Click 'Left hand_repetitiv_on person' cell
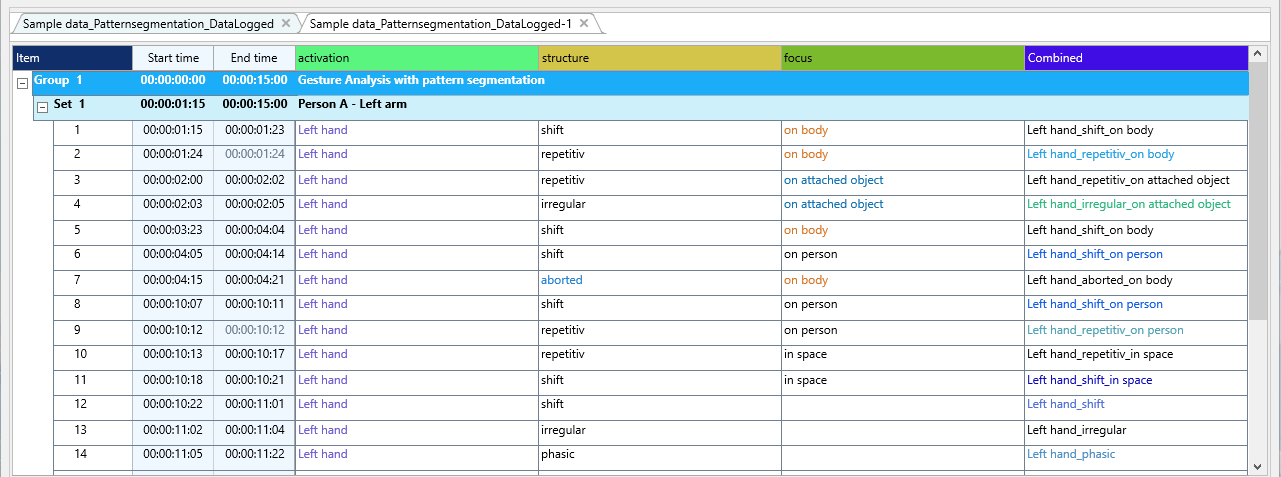Screen dimensions: 1281x477 (1106, 330)
